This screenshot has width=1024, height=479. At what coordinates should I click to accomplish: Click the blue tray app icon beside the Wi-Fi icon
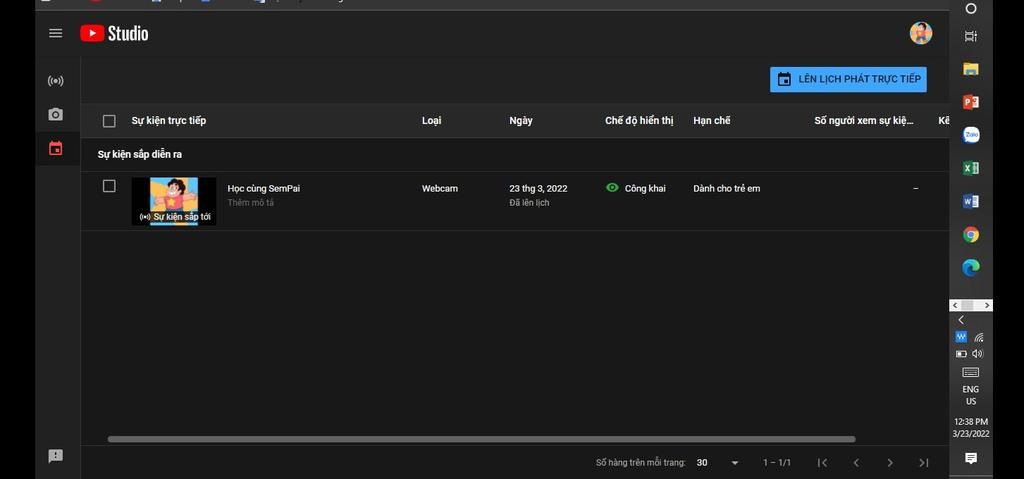point(961,337)
